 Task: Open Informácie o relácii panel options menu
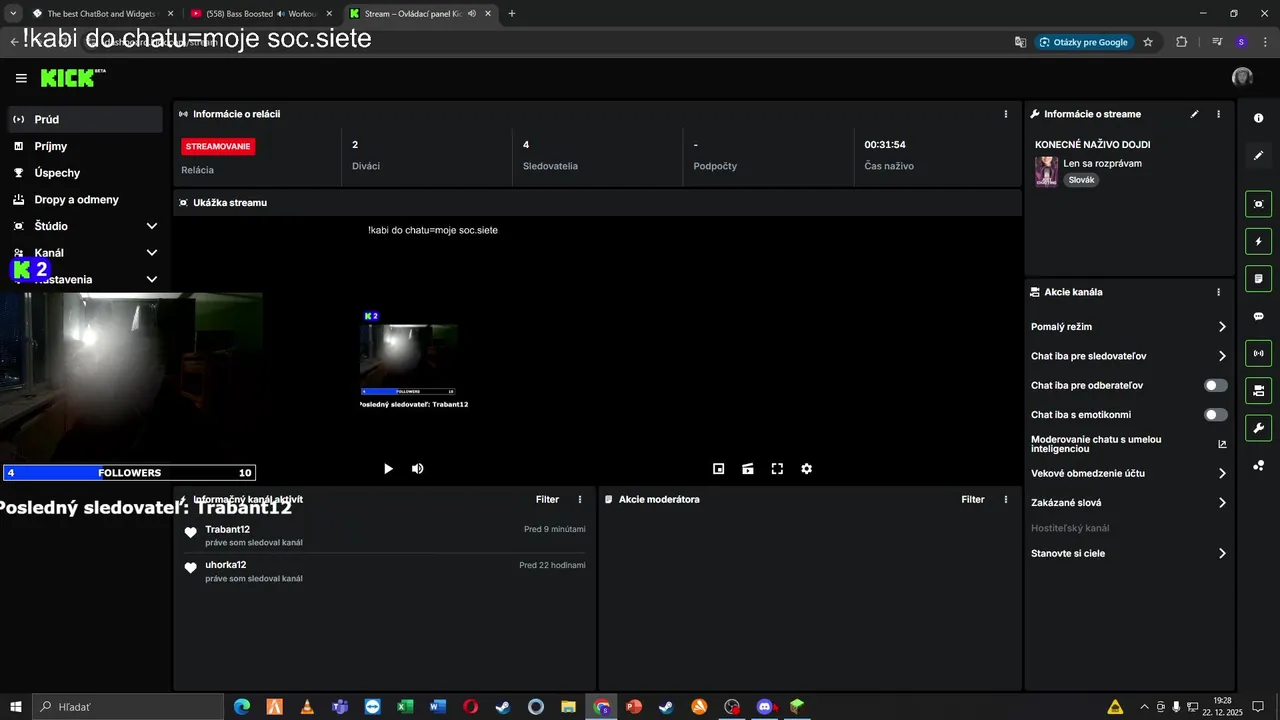click(x=1006, y=114)
